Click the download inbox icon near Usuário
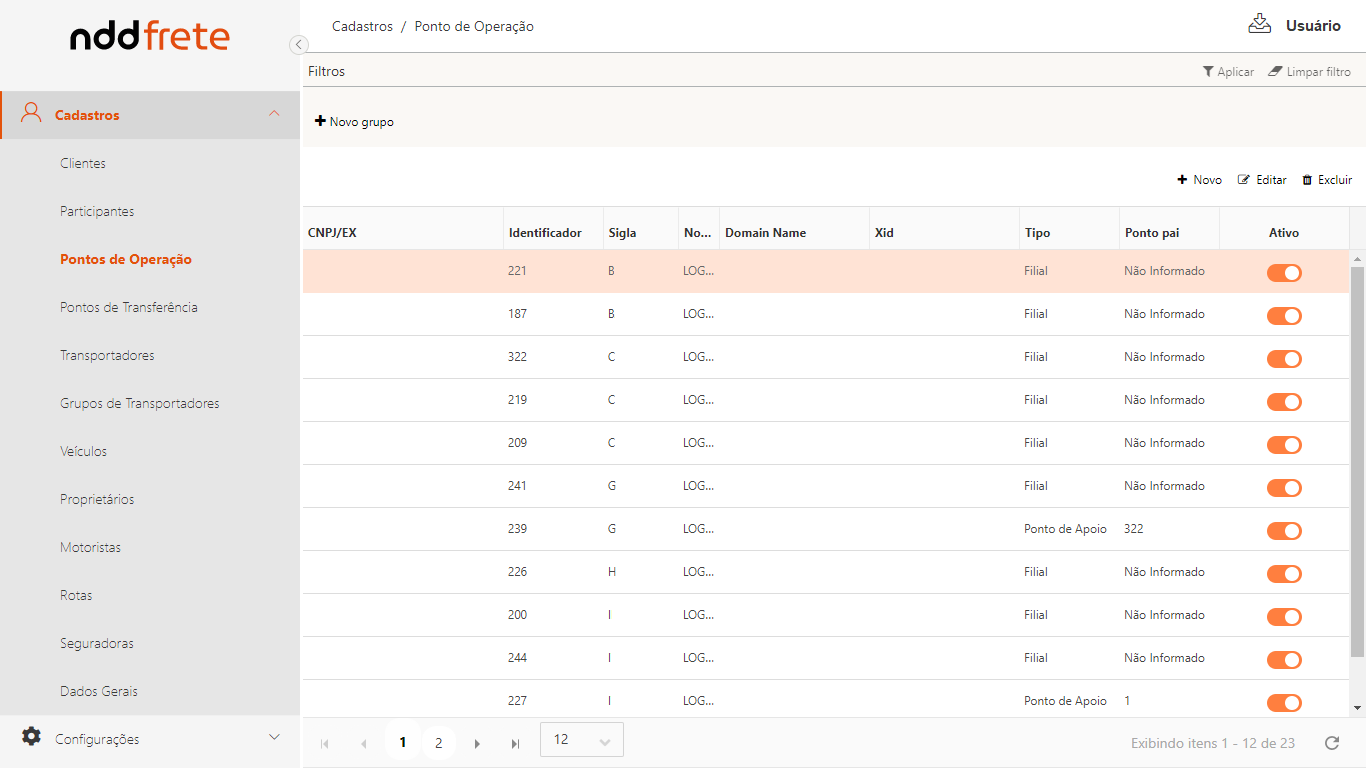This screenshot has height=768, width=1366. point(1259,25)
